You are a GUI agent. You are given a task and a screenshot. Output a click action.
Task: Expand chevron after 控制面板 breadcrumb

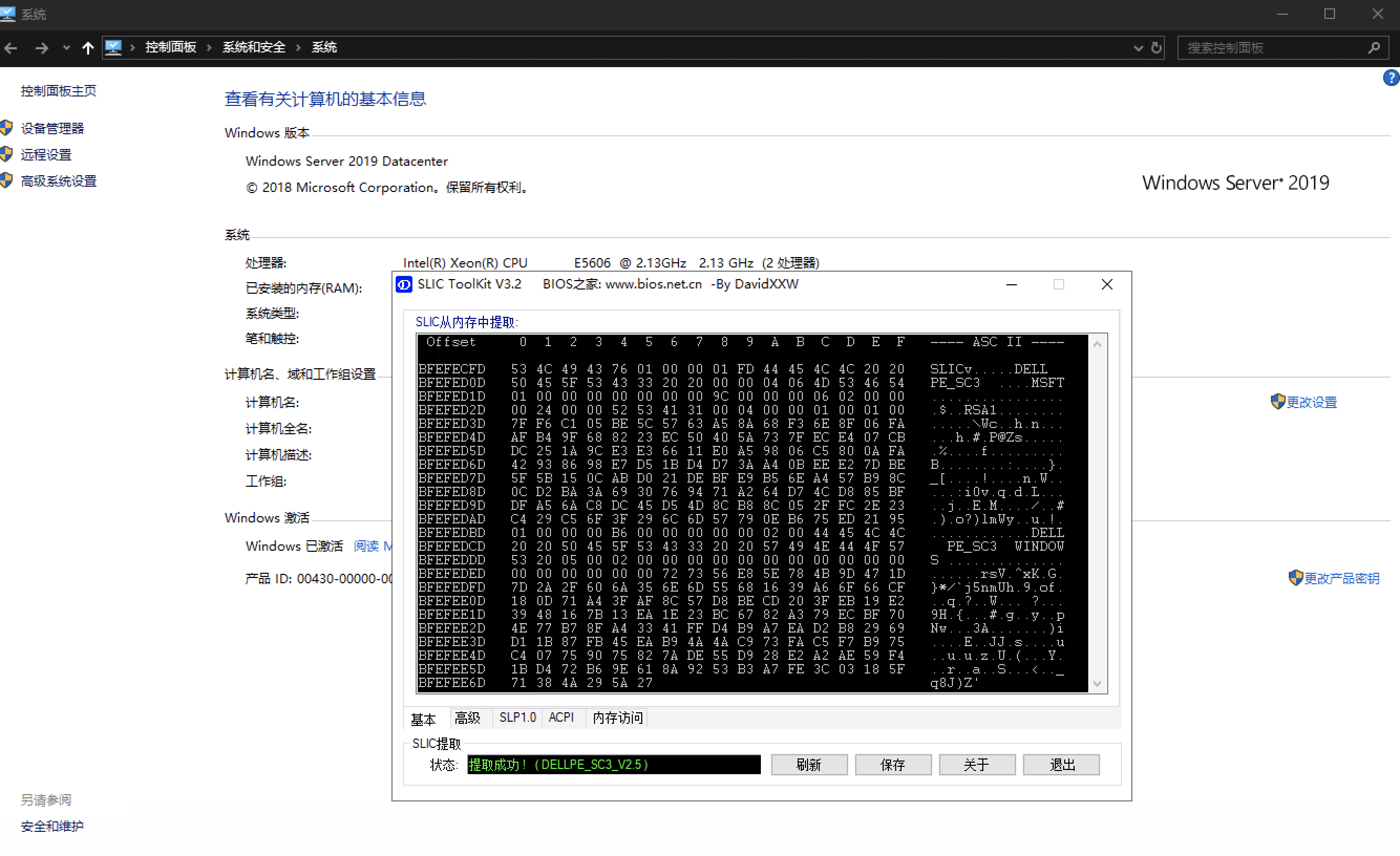pyautogui.click(x=209, y=48)
